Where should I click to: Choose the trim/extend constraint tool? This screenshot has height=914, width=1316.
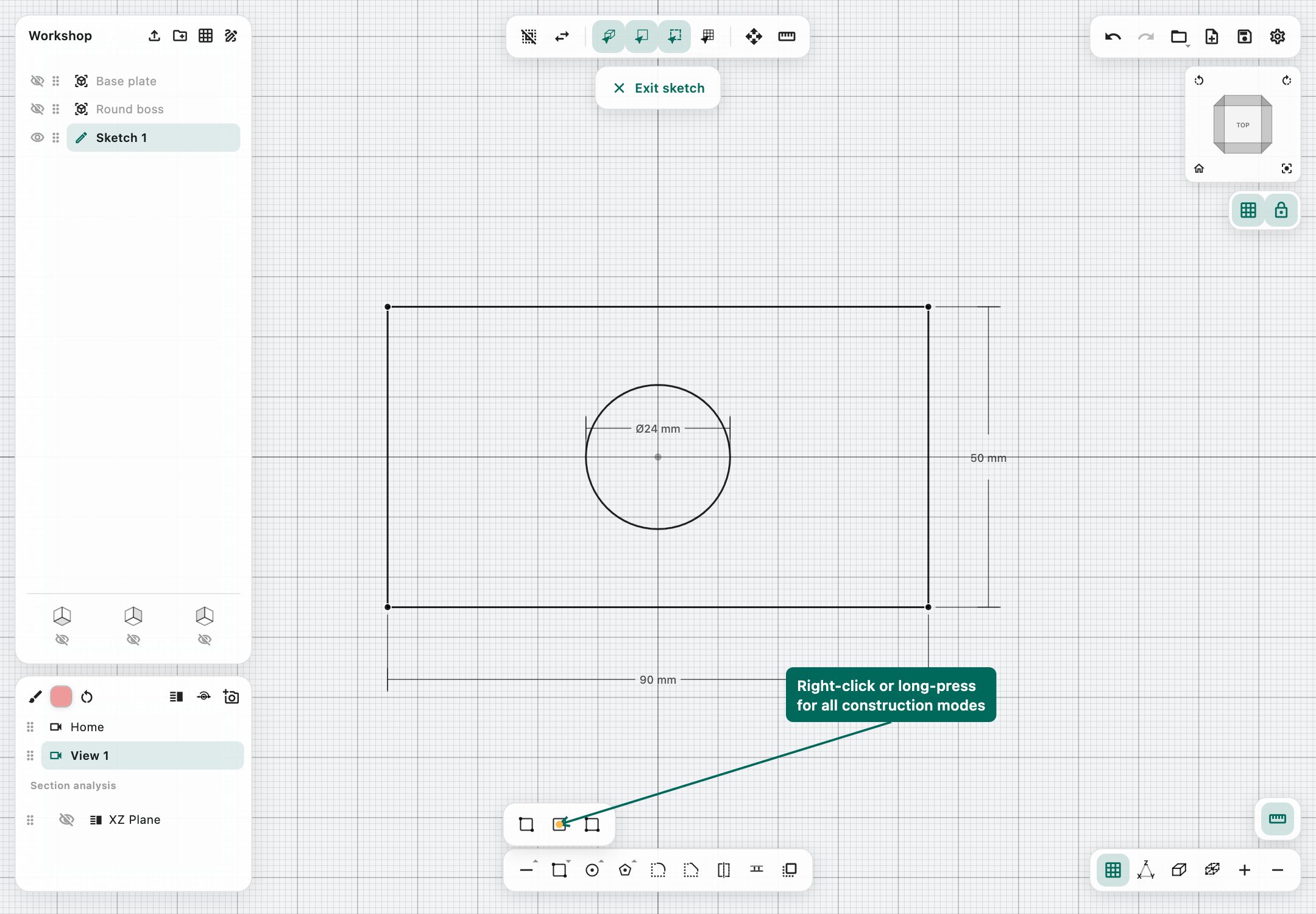click(757, 869)
